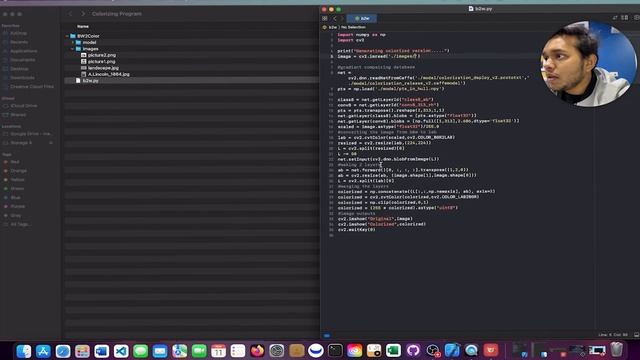This screenshot has width=640, height=360.
Task: Open System Settings from the Dock
Action: [277, 351]
